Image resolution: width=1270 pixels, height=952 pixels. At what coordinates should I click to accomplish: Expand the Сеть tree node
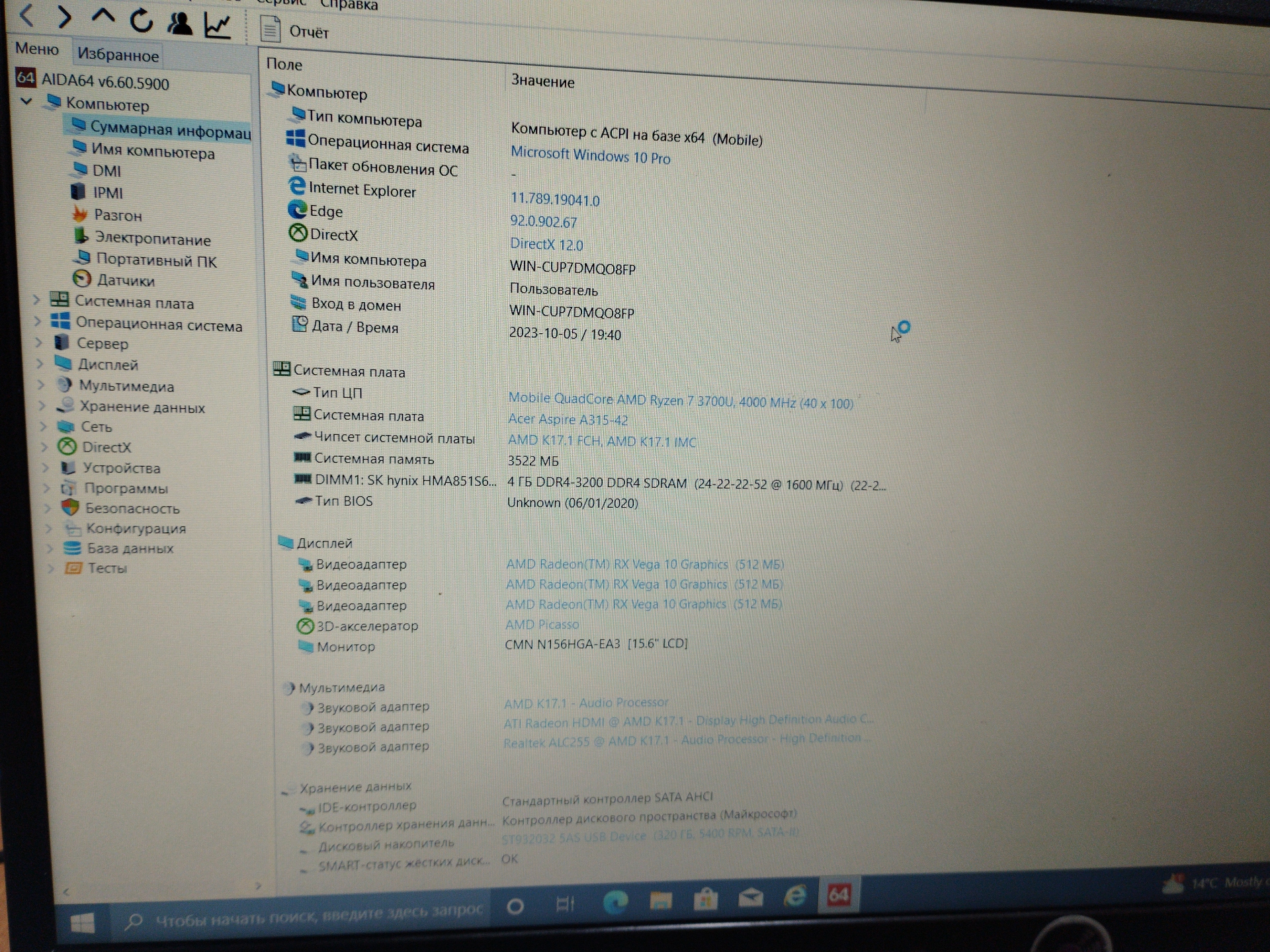point(43,426)
